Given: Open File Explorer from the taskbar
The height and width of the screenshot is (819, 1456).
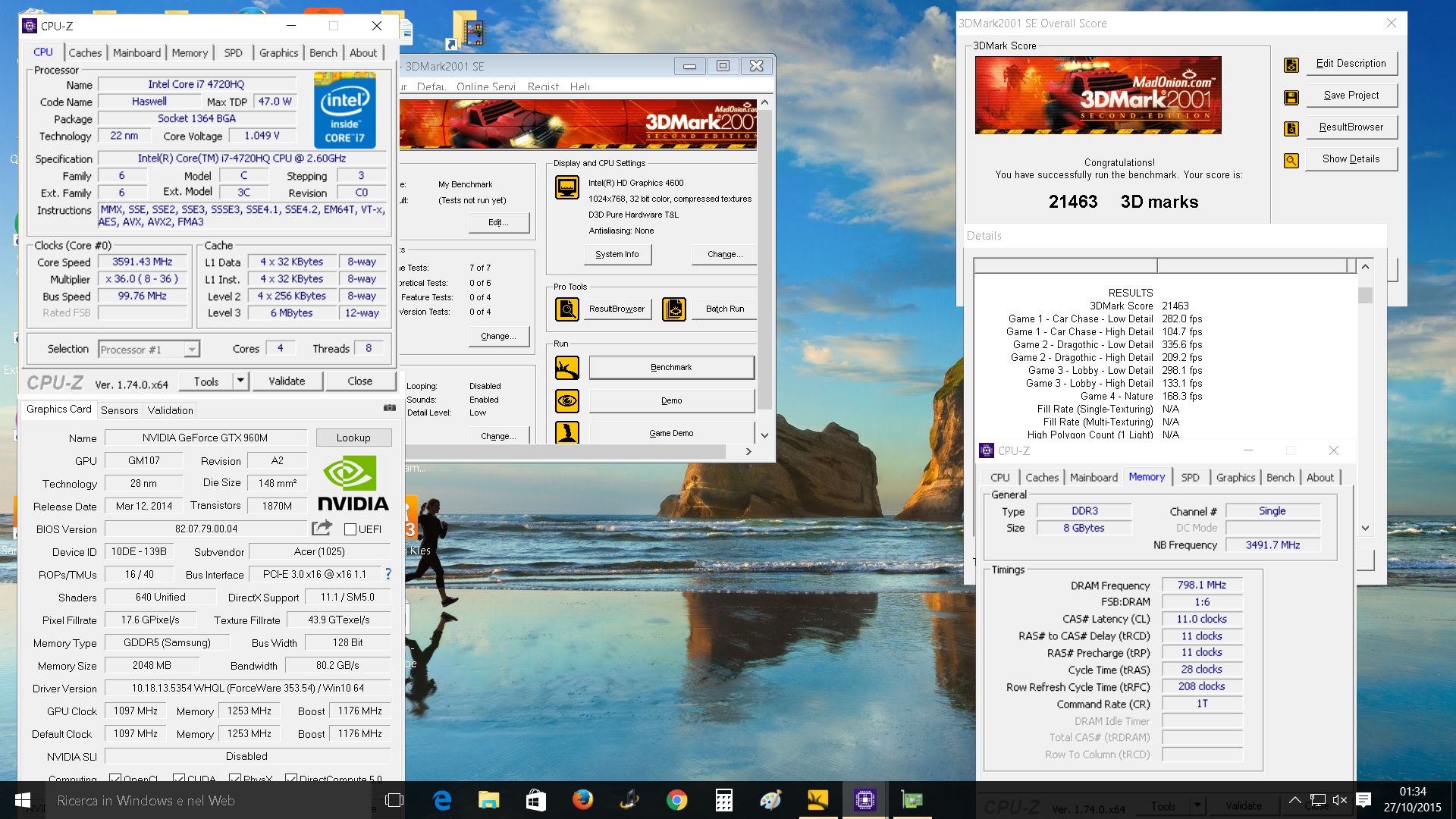Looking at the screenshot, I should (489, 800).
